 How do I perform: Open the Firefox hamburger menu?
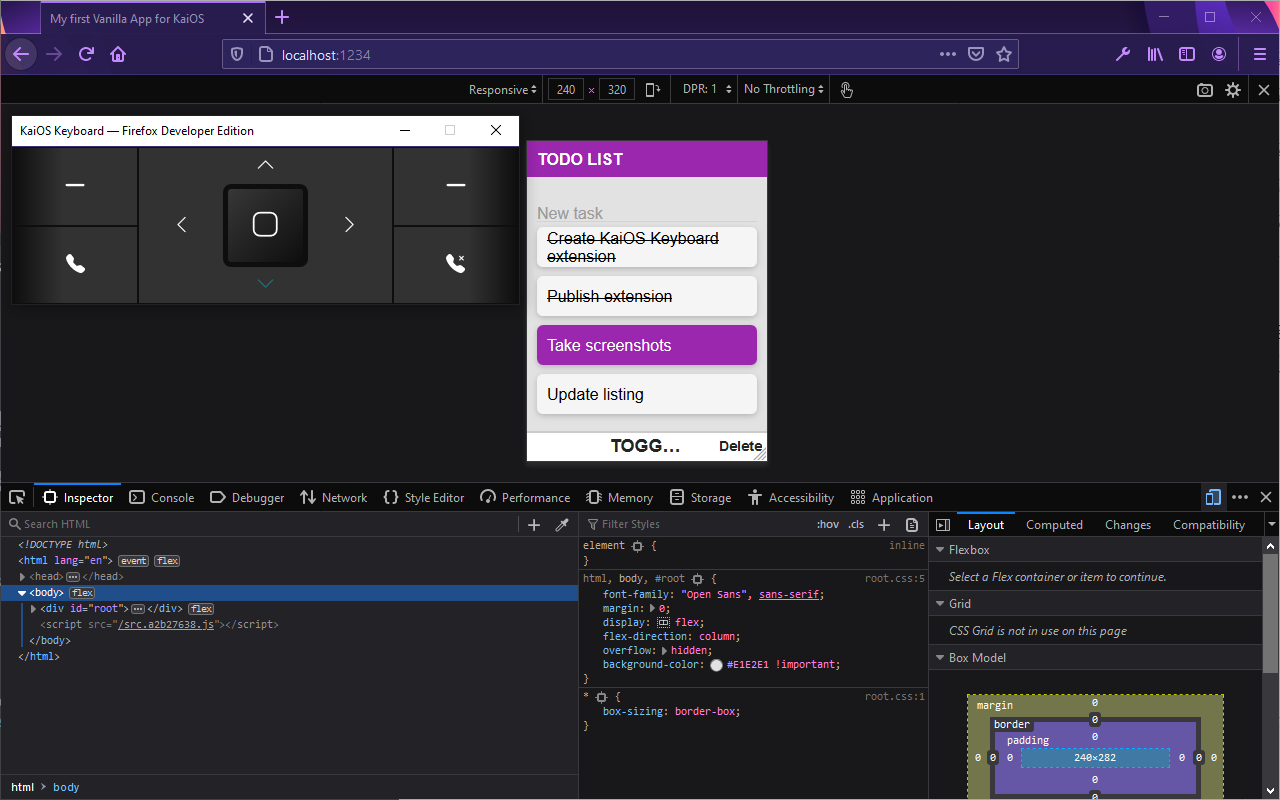click(1260, 54)
